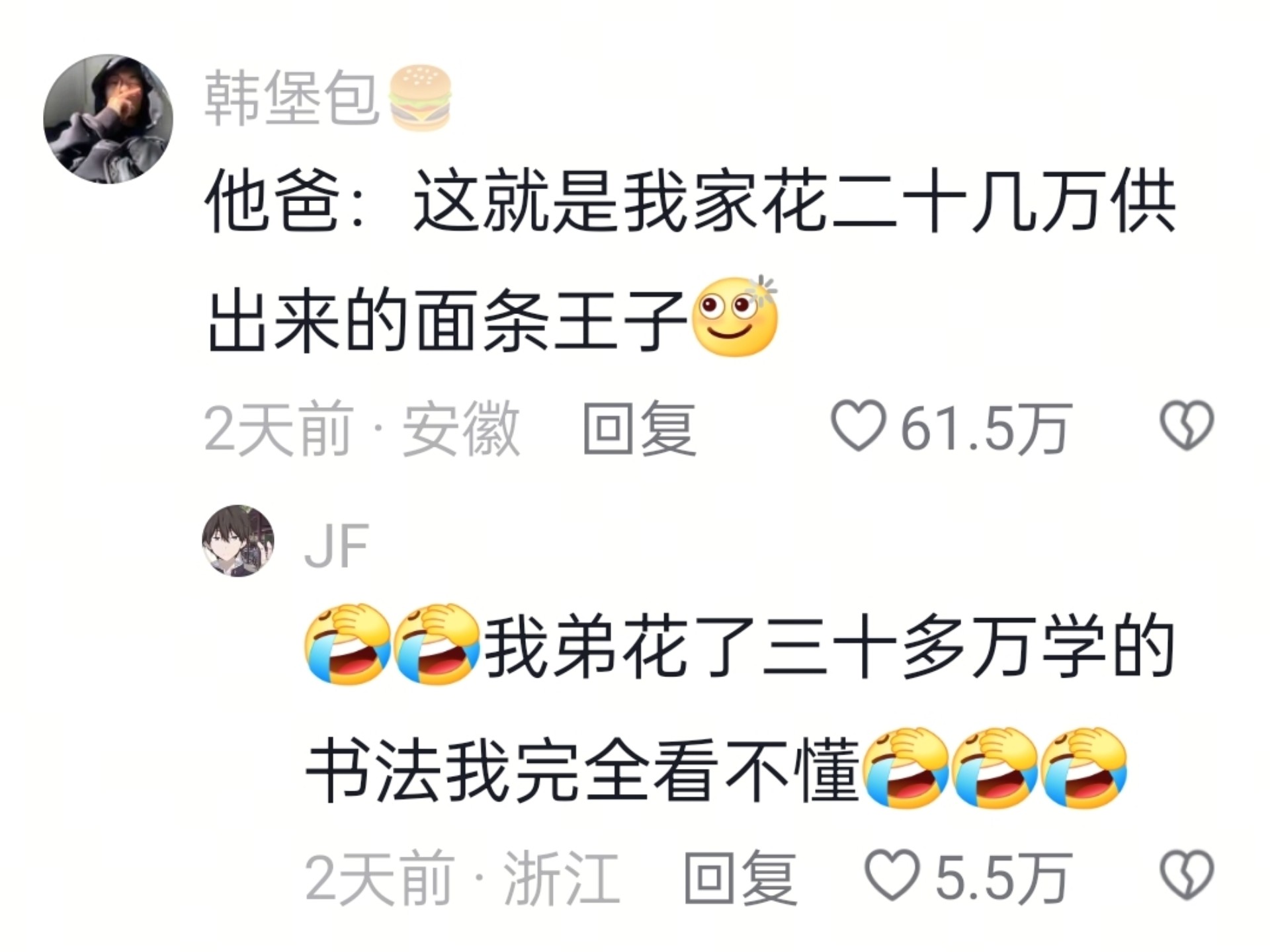This screenshot has width=1270, height=952.
Task: Dislike 韩堡包's comment with broken heart
Action: coord(1187,426)
